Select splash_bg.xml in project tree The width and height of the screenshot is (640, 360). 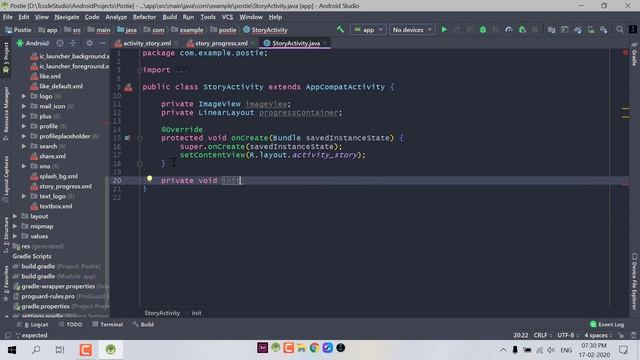(x=58, y=176)
